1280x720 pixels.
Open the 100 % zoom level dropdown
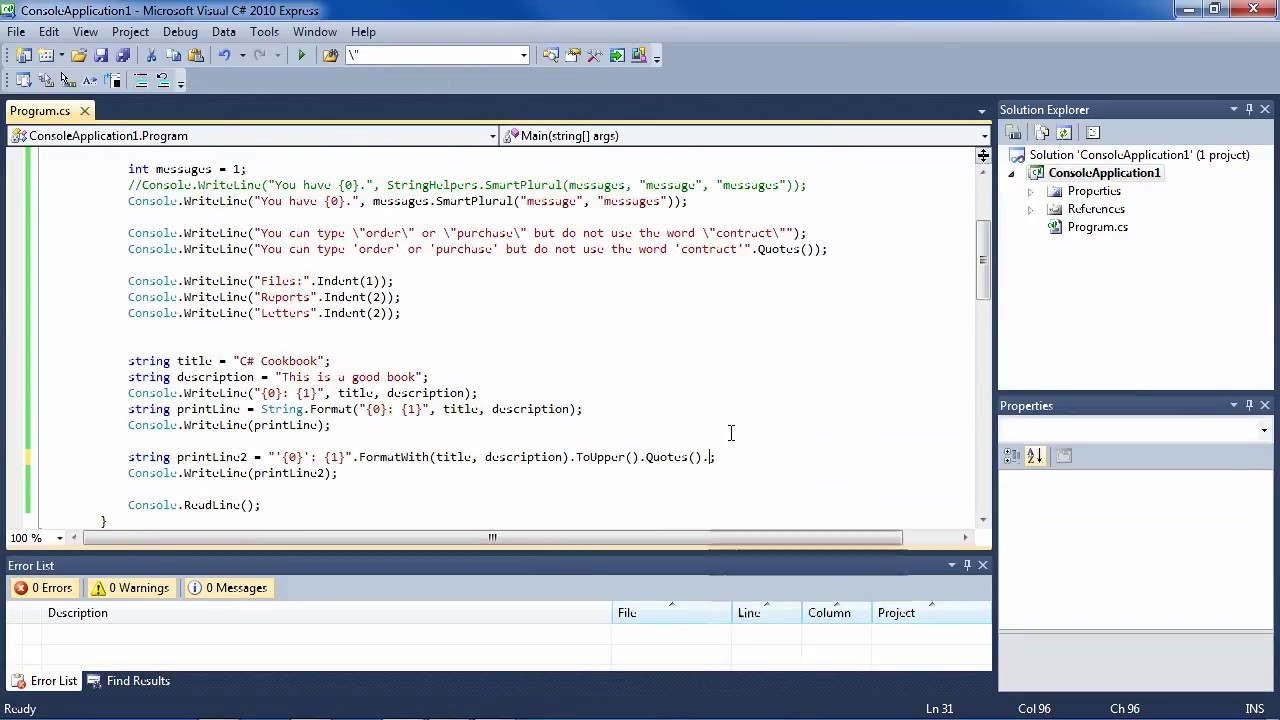pos(59,538)
